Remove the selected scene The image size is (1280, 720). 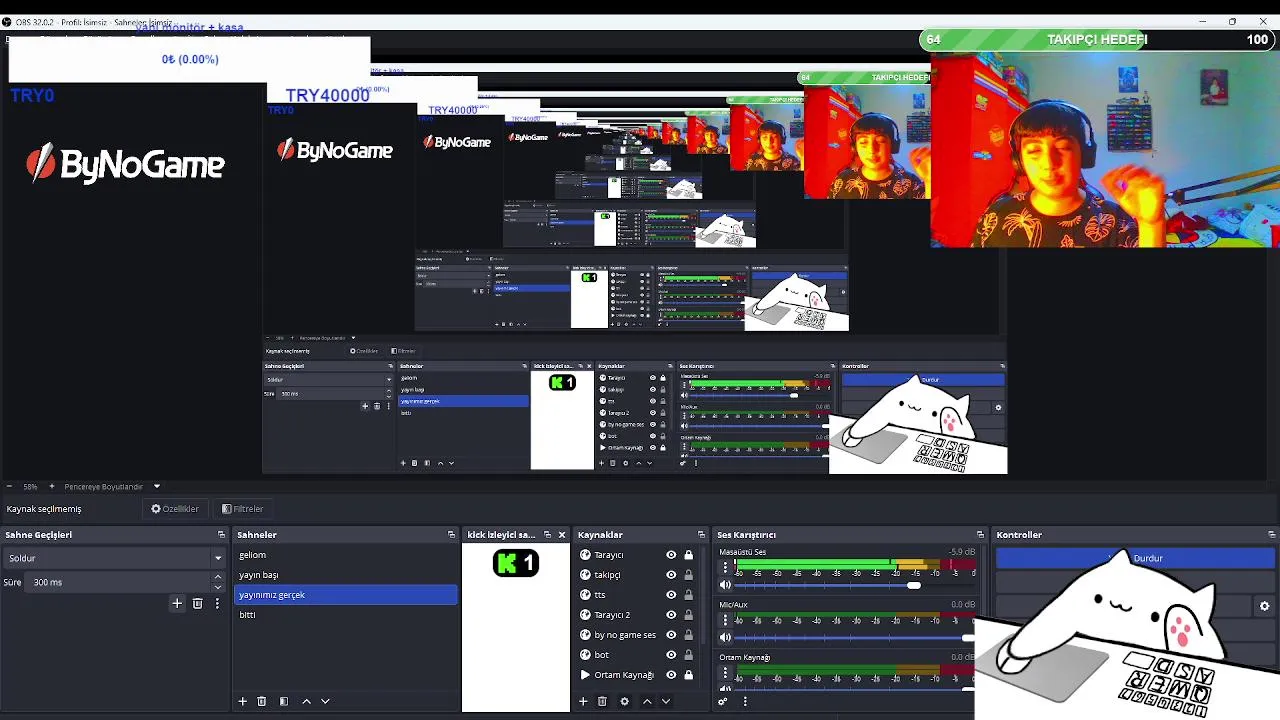coord(262,701)
